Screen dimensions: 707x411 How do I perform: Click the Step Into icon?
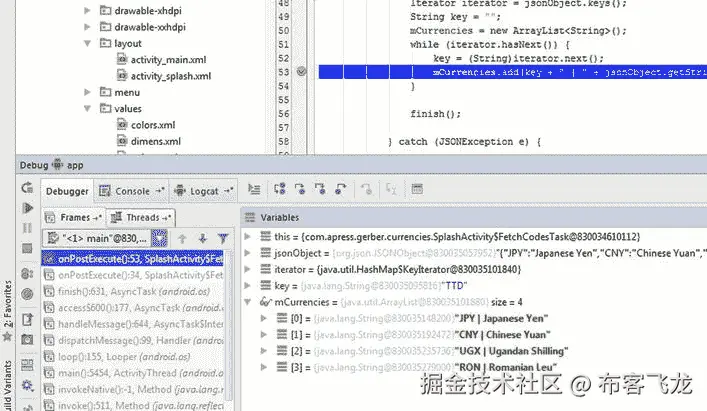coord(300,189)
